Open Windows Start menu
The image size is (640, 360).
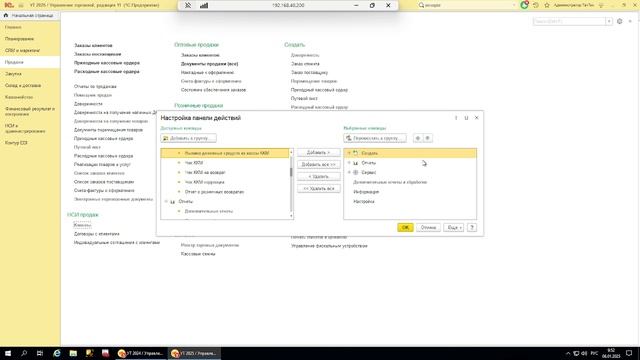8,353
